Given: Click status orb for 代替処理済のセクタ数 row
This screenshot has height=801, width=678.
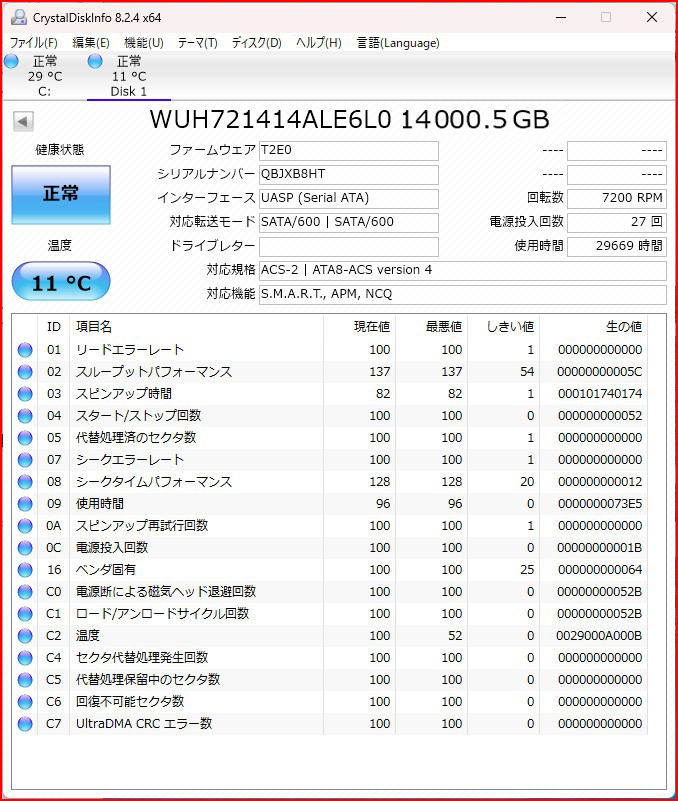Looking at the screenshot, I should pos(25,438).
